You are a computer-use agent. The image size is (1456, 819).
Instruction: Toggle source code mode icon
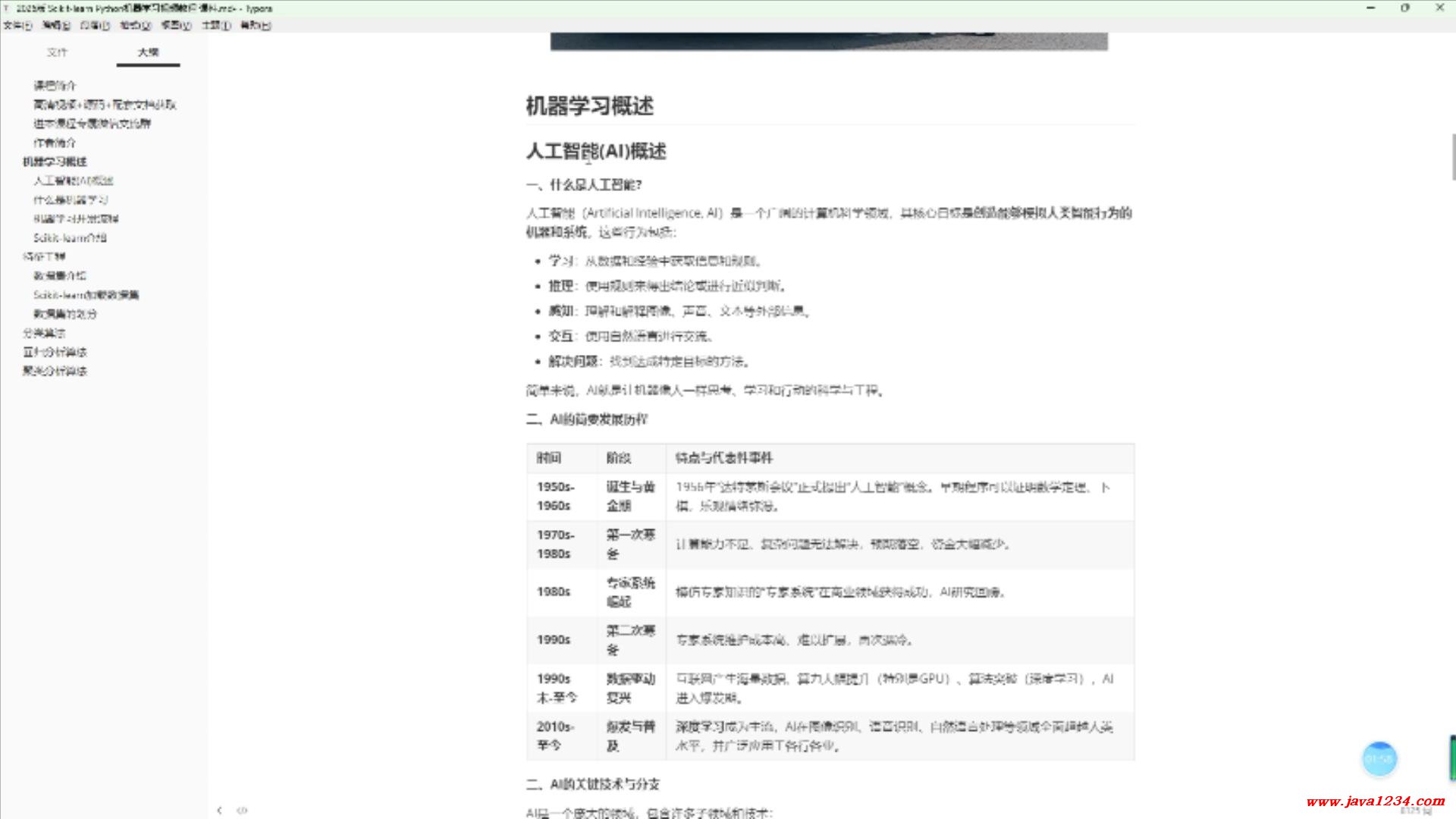coord(242,810)
